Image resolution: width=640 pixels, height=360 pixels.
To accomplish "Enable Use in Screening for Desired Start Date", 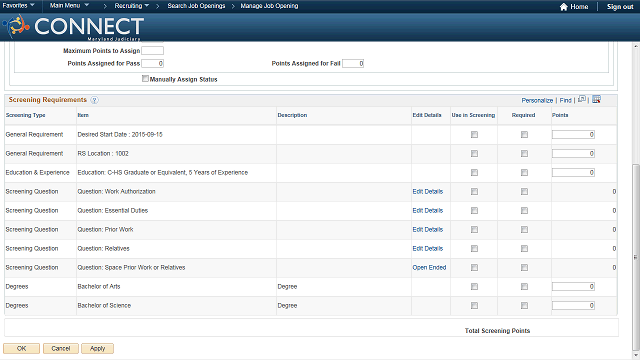I will (x=474, y=135).
